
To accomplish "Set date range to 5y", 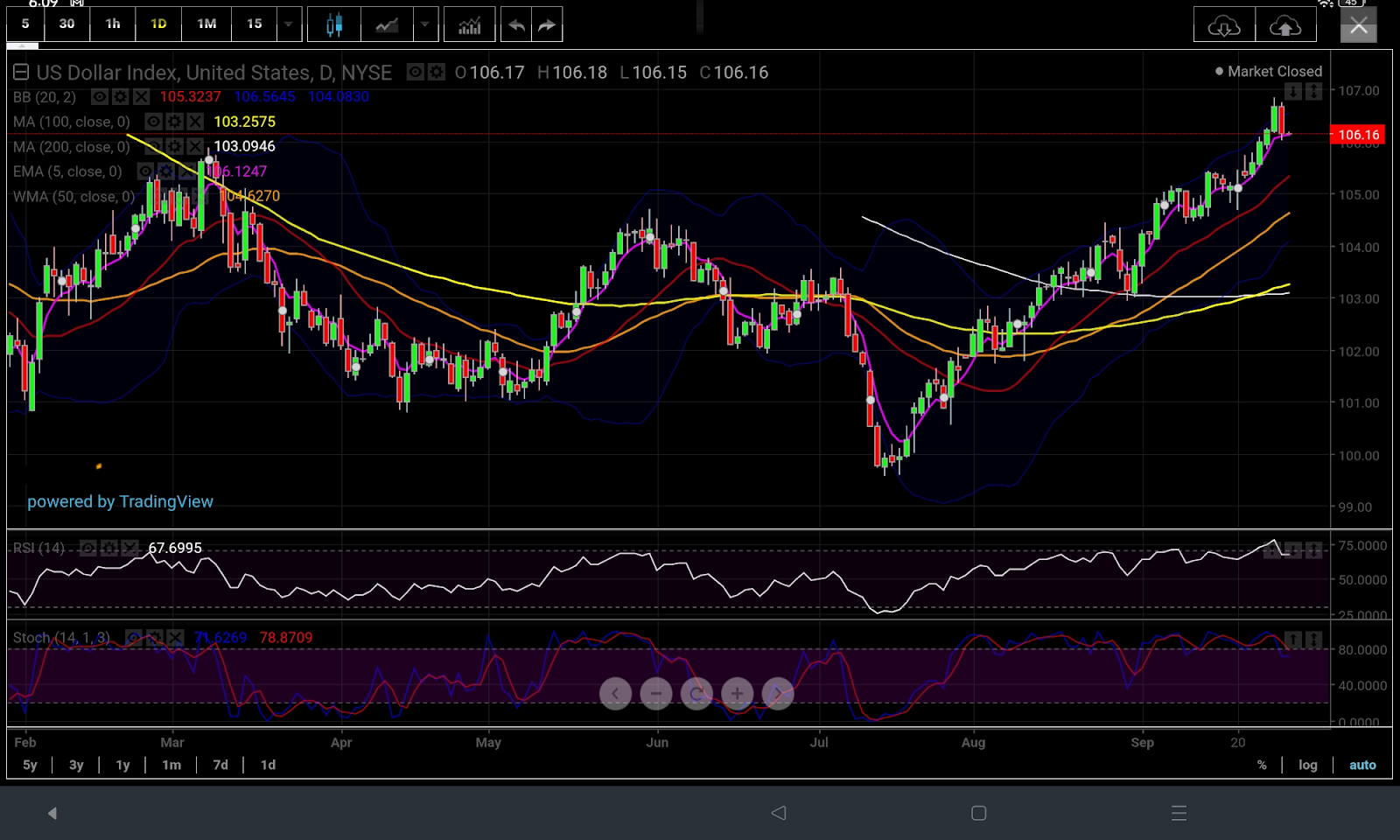I will click(x=30, y=765).
